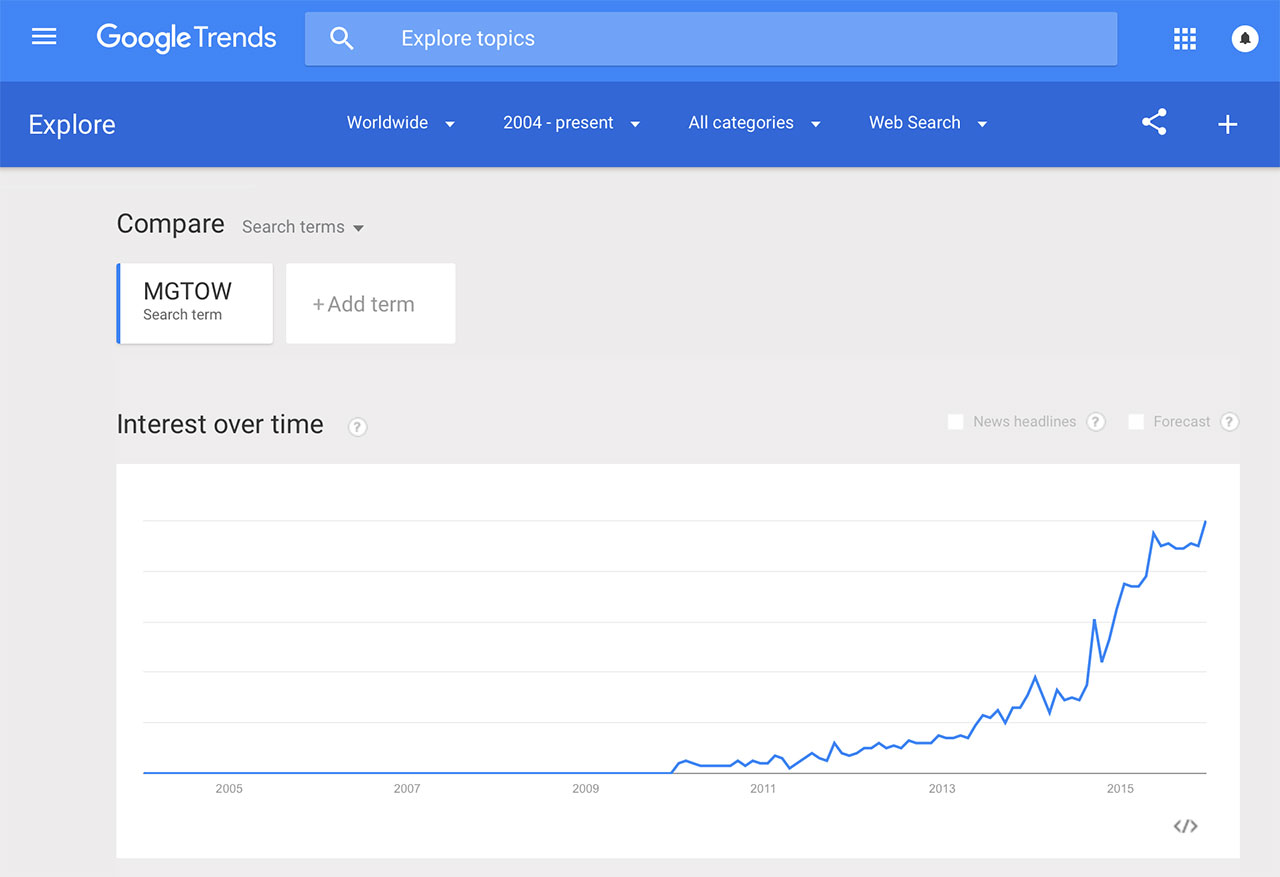Image resolution: width=1280 pixels, height=877 pixels.
Task: Open help for Interest over time
Action: 357,427
